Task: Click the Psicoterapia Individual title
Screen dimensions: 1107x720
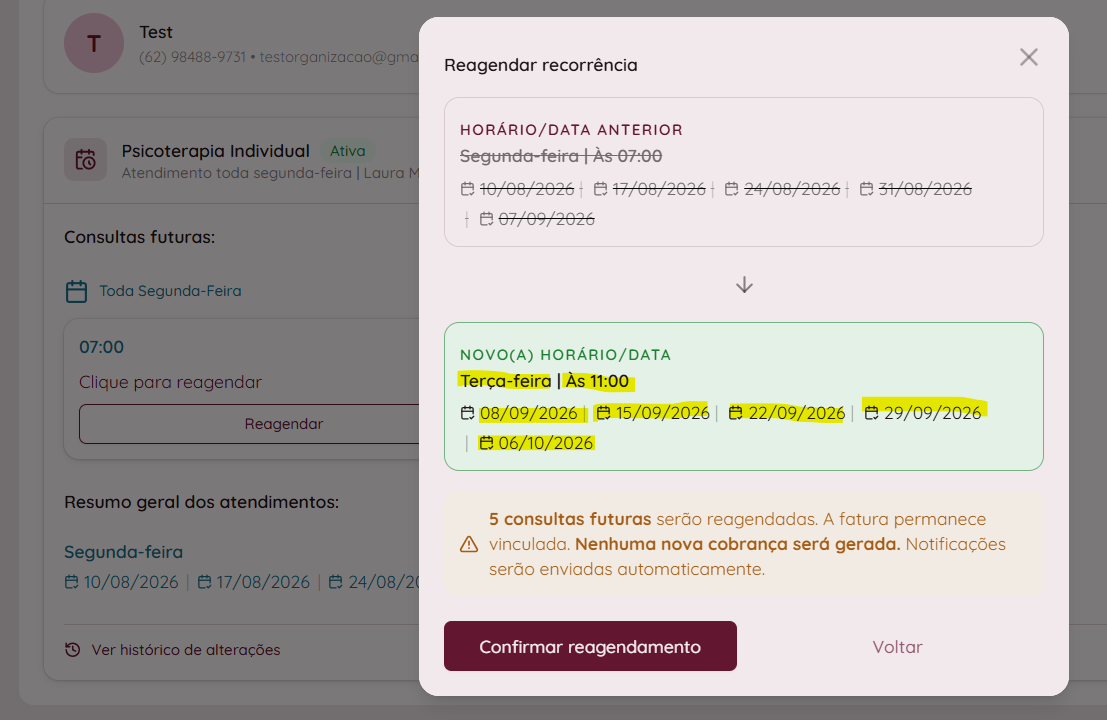Action: coord(215,151)
